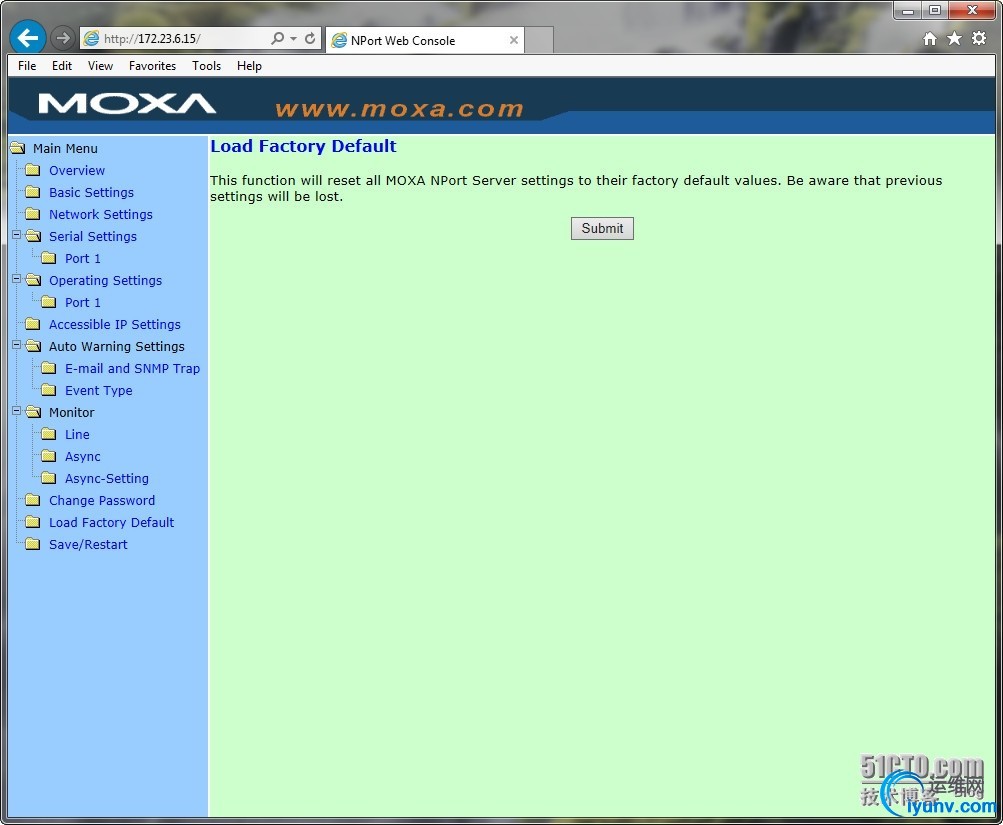Collapse the Monitor tree node

click(17, 411)
